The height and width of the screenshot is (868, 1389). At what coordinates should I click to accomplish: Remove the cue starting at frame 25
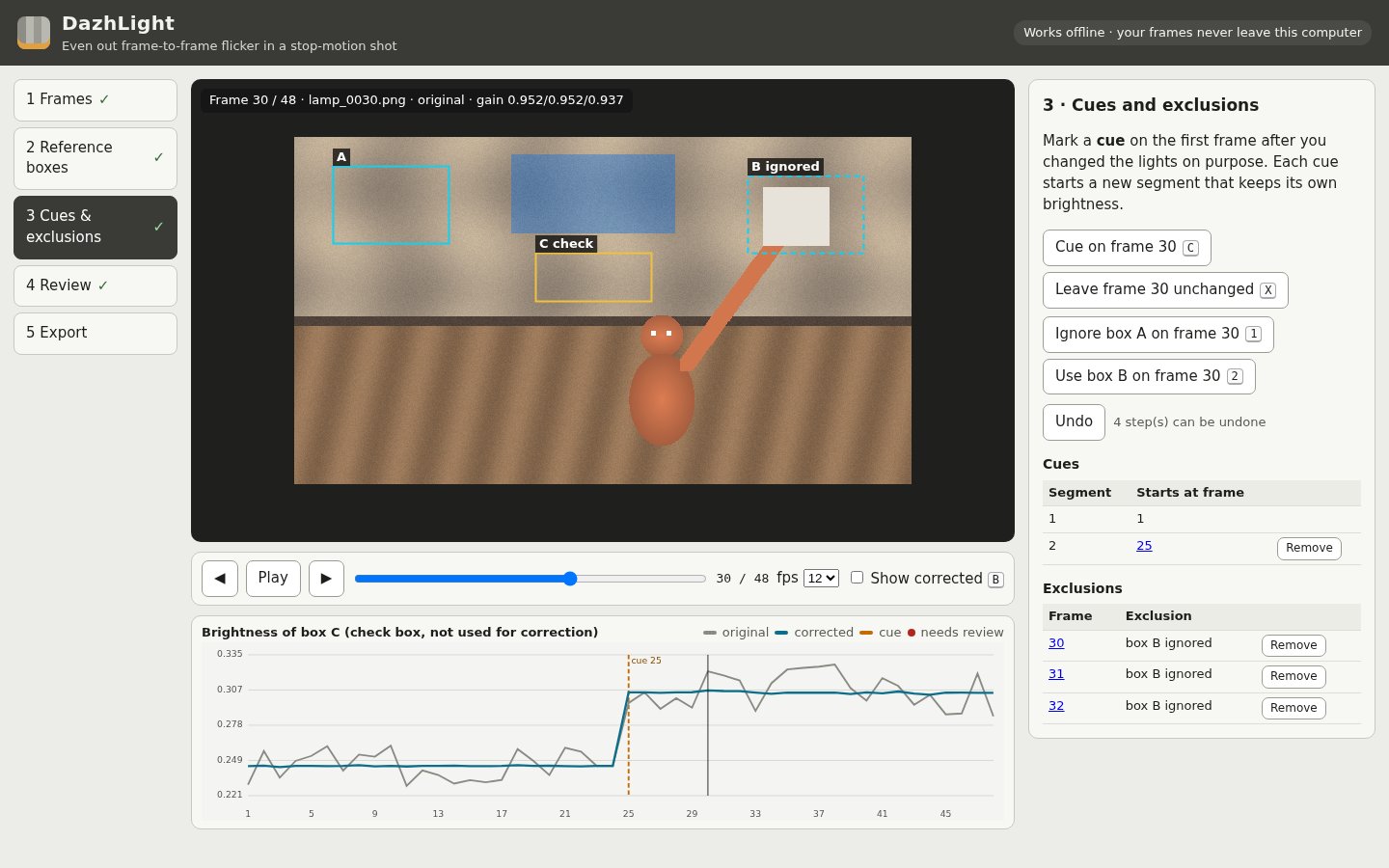(1309, 549)
